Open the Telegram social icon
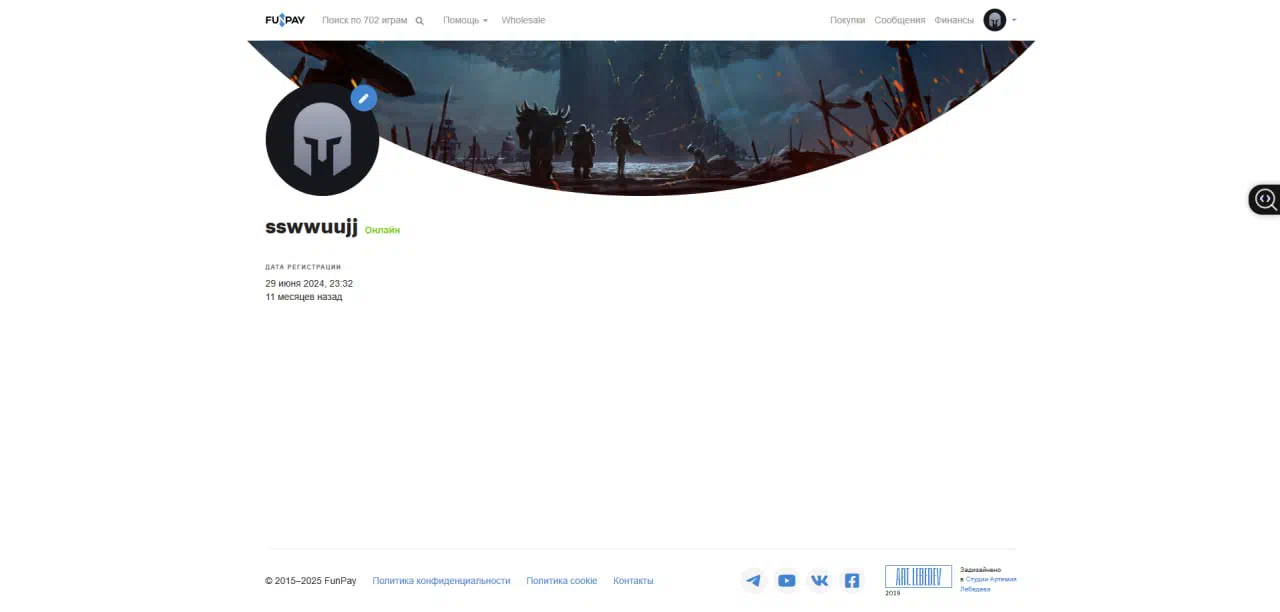Screen dimensions: 1280x612 click(754, 581)
